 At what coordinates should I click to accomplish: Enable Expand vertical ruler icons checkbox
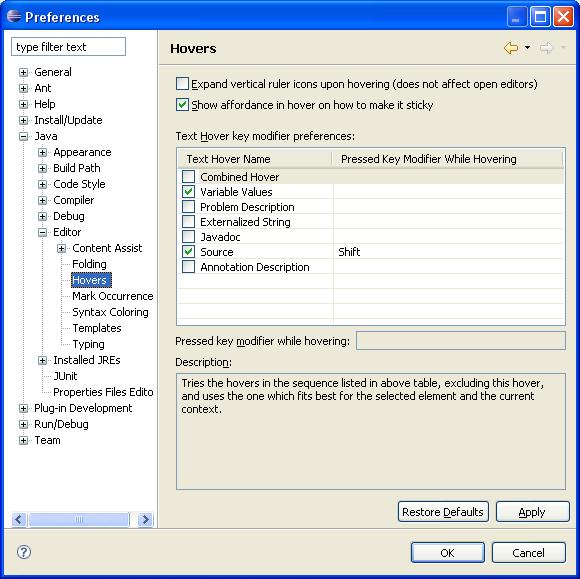coord(182,84)
